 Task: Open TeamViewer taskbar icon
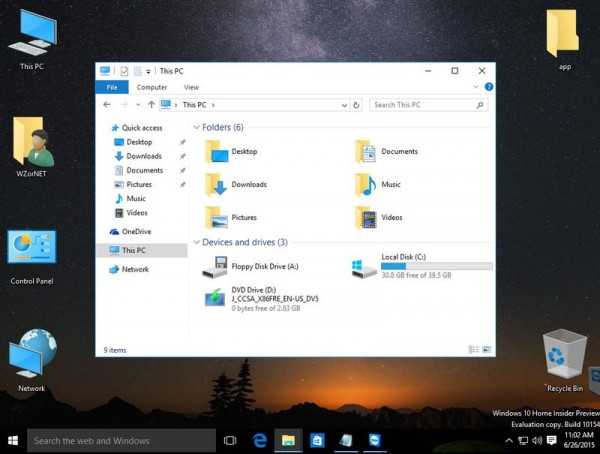[375, 441]
